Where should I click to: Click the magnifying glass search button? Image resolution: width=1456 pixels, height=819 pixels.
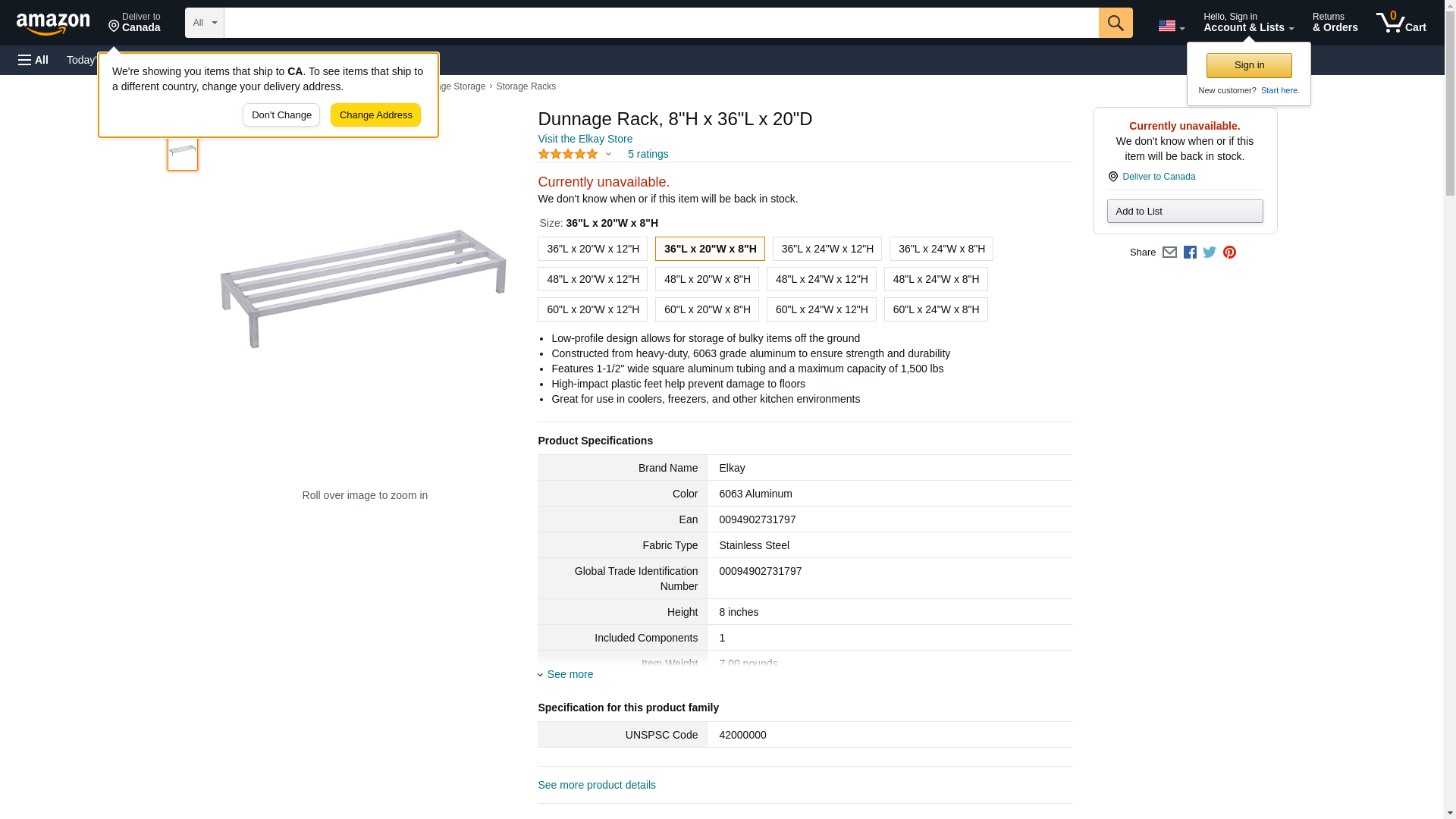(1115, 23)
